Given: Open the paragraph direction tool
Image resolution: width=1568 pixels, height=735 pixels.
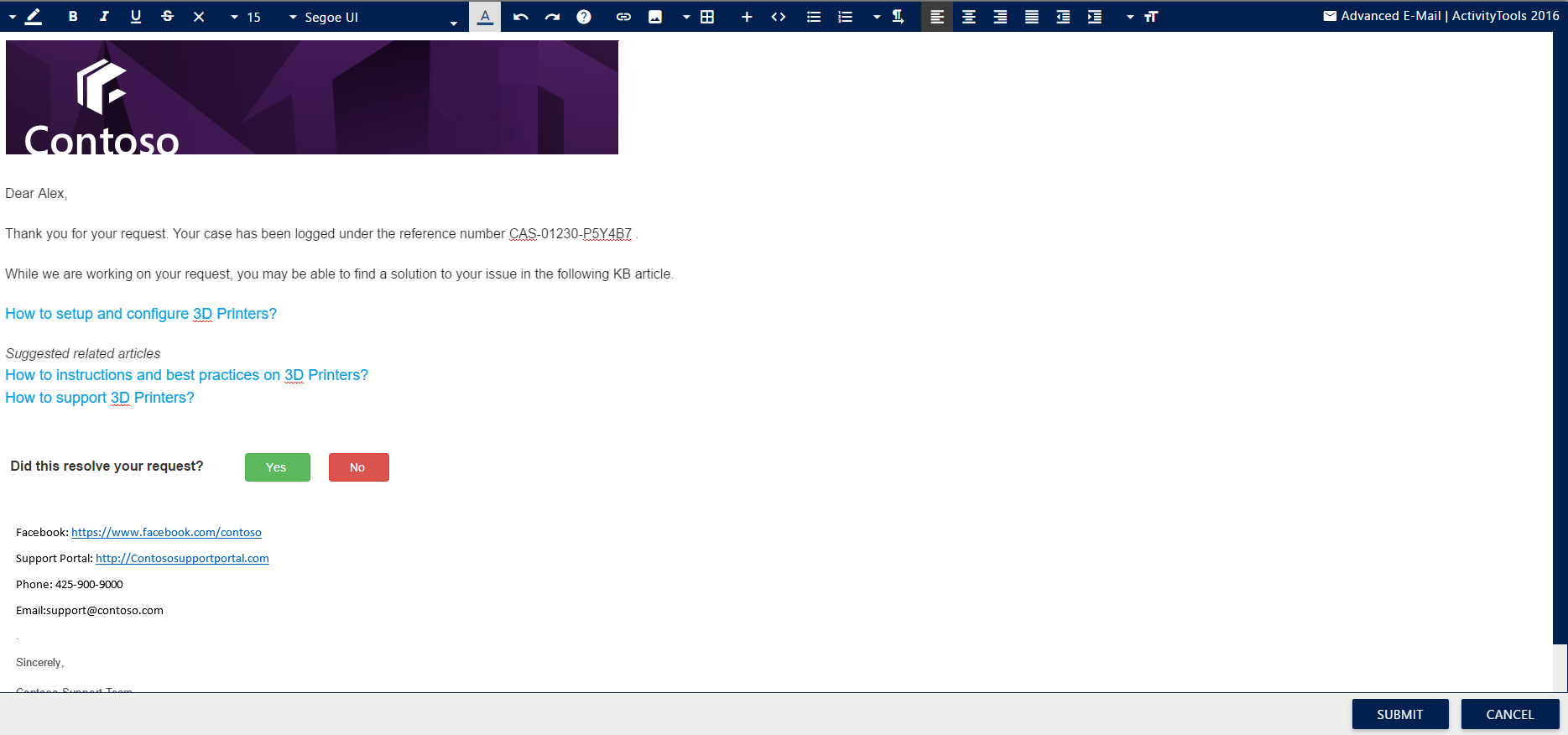Looking at the screenshot, I should (898, 17).
